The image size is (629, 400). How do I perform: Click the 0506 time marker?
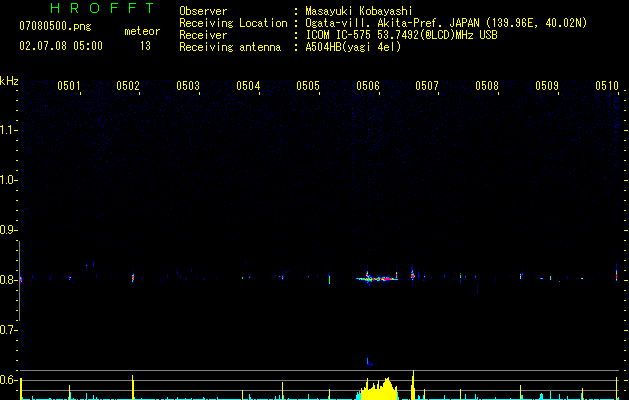pos(368,85)
